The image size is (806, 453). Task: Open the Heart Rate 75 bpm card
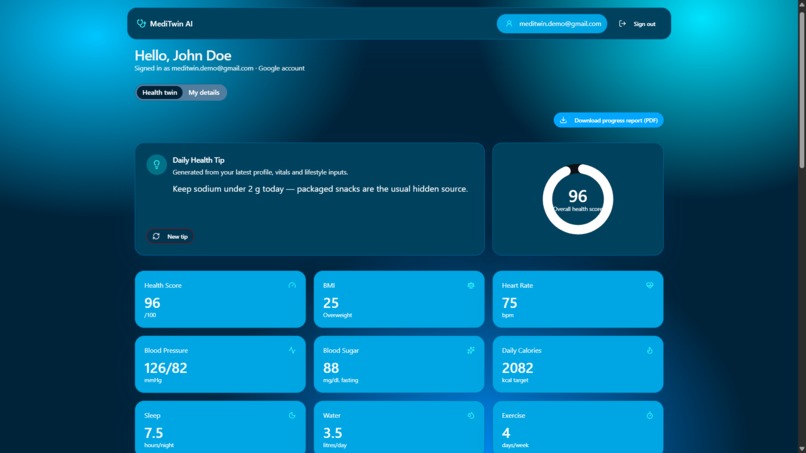pos(578,299)
